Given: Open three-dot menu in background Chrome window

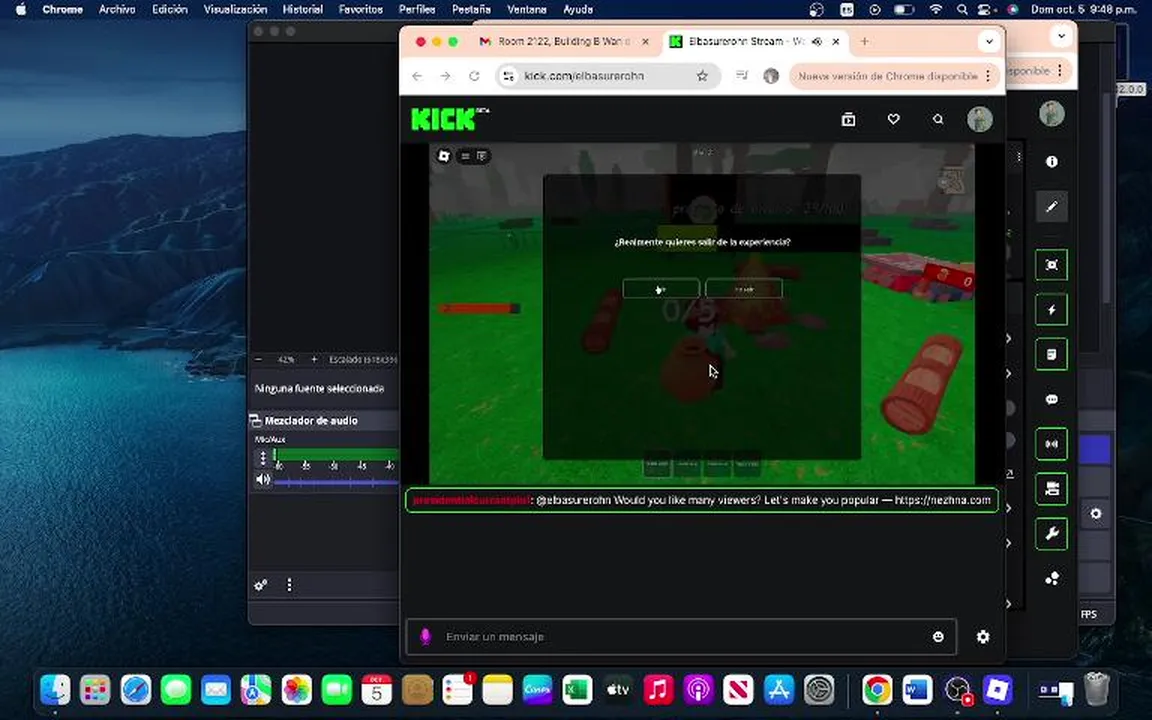Looking at the screenshot, I should tap(1060, 71).
